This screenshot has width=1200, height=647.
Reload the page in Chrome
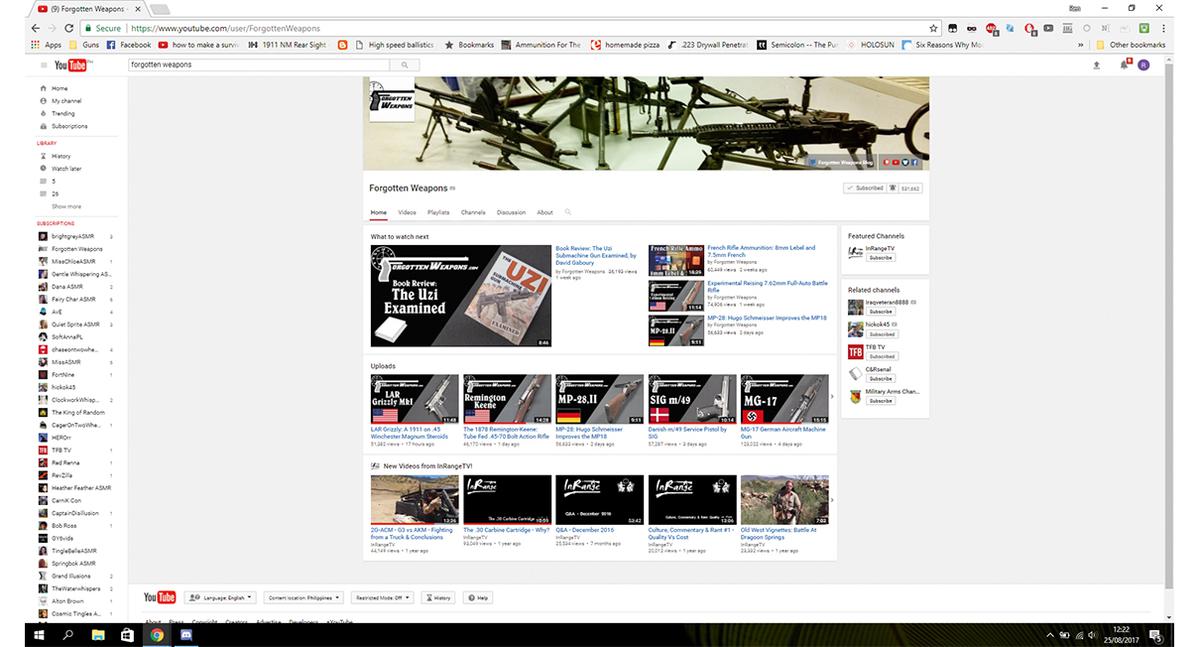point(70,28)
